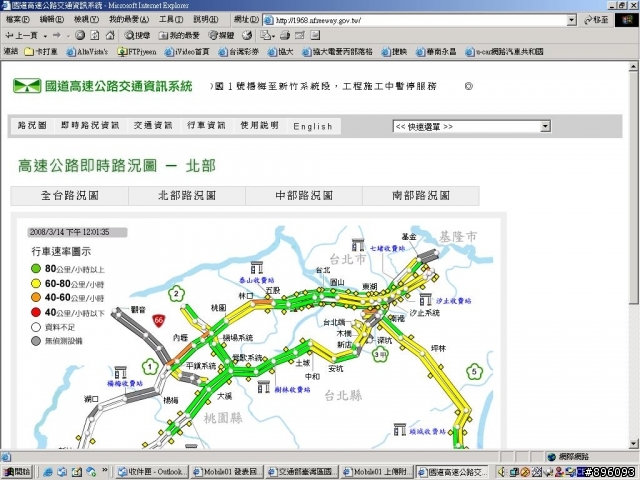This screenshot has width=640, height=480.
Task: Click the National Highway 1 flower marker
Action: (x=150, y=367)
